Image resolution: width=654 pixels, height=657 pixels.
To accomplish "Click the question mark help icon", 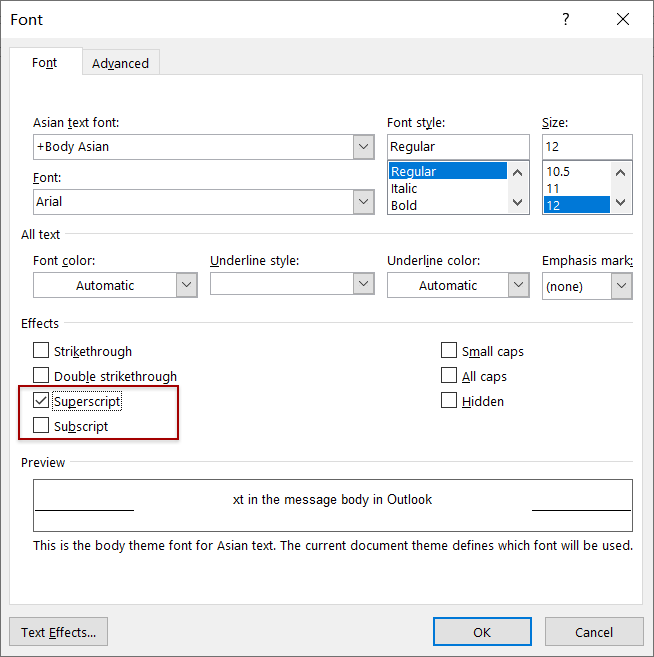I will [566, 19].
